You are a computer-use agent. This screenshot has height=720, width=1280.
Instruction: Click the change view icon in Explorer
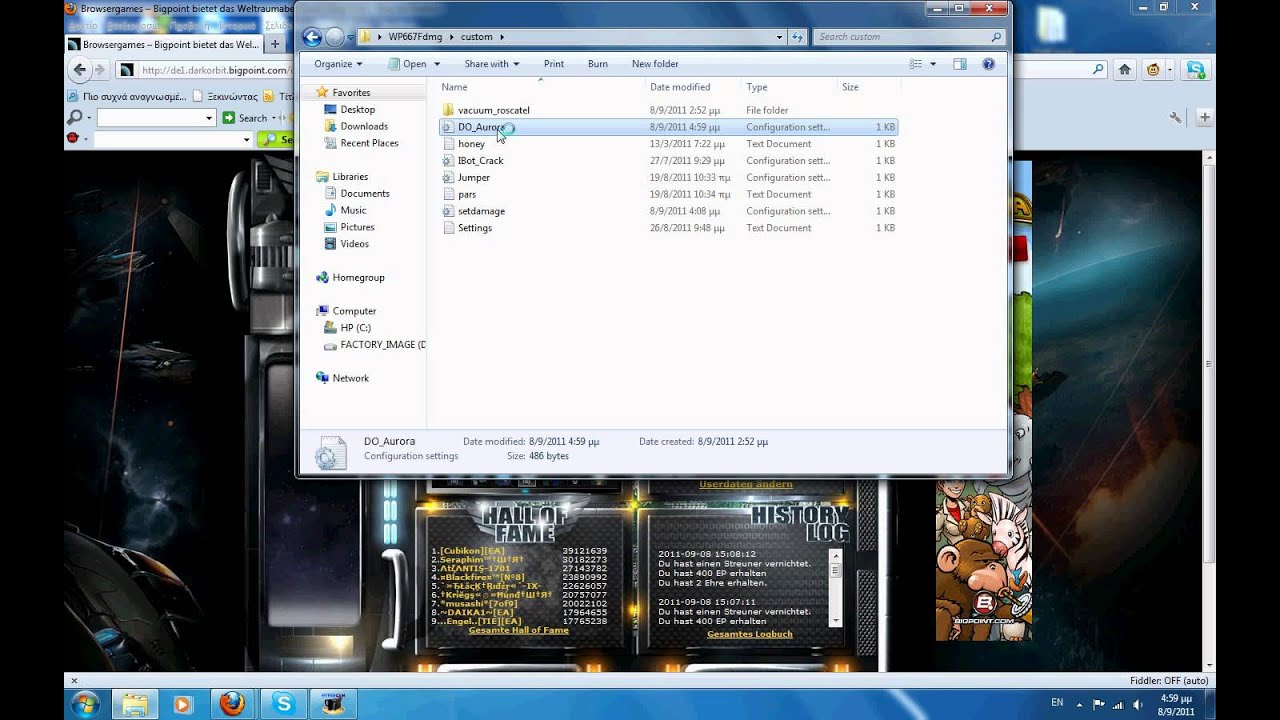click(915, 64)
